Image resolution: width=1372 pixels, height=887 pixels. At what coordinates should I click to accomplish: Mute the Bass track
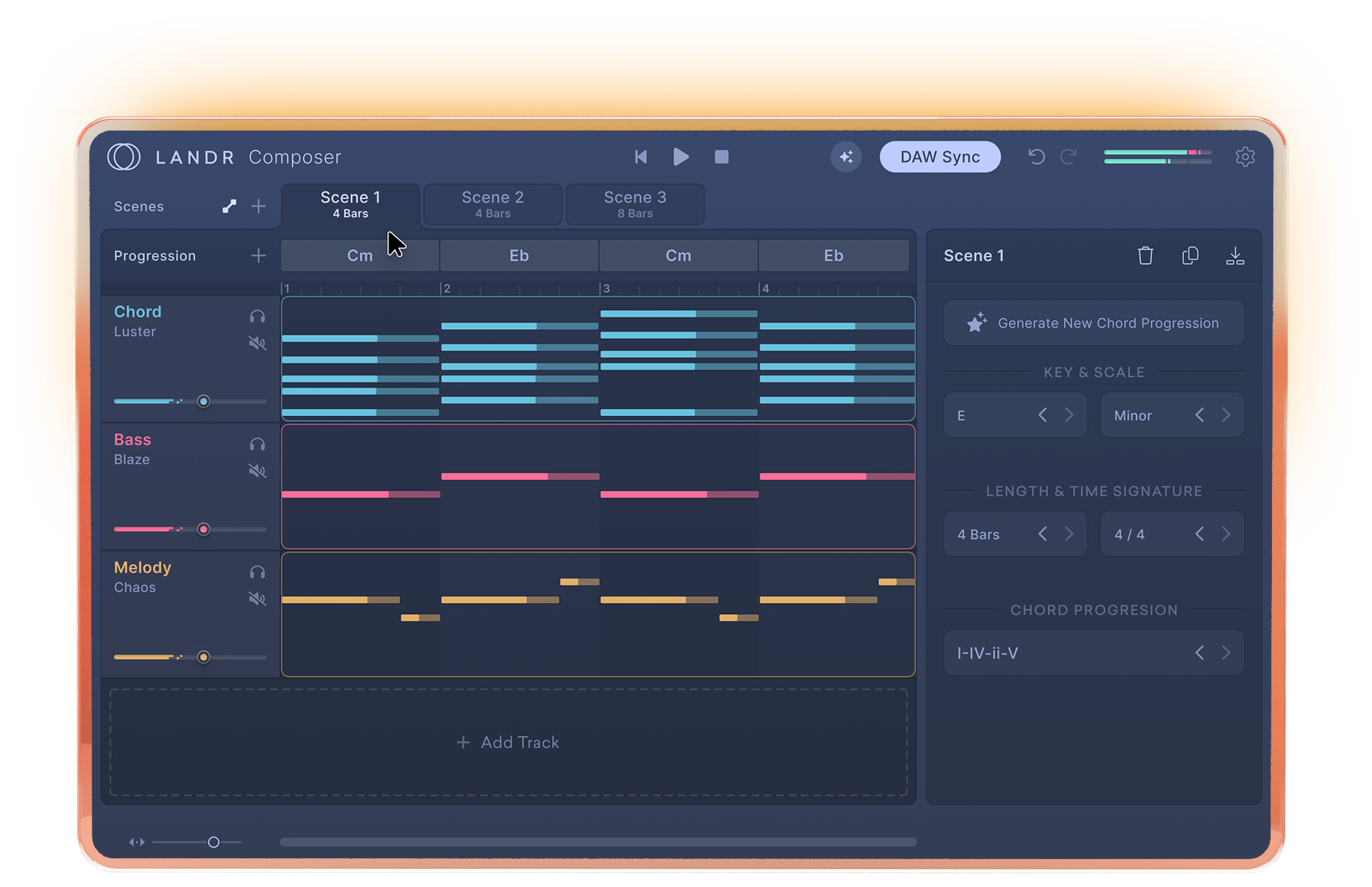[257, 471]
